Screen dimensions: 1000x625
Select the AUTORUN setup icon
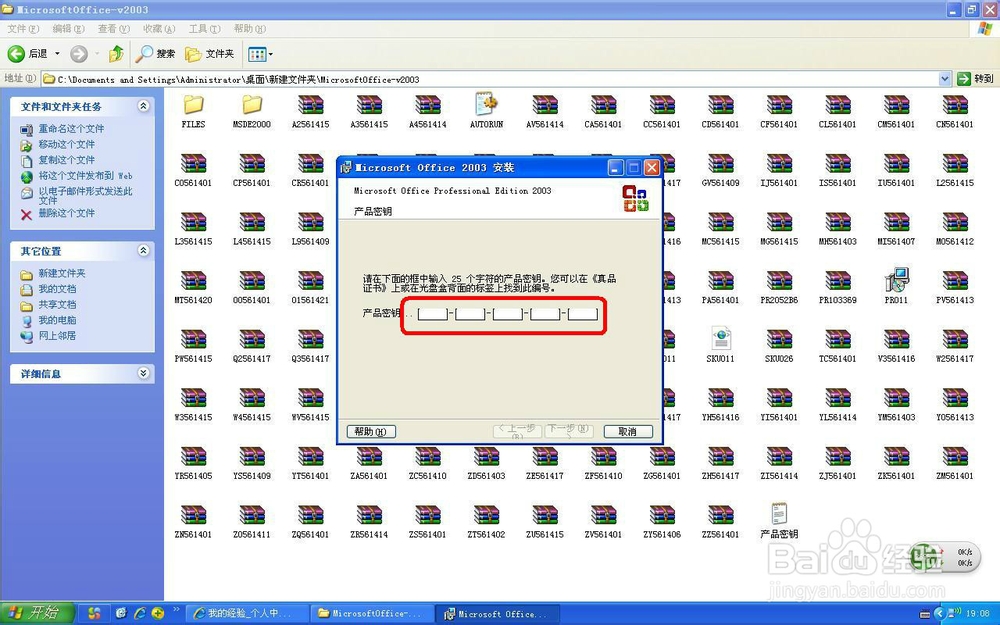[486, 105]
